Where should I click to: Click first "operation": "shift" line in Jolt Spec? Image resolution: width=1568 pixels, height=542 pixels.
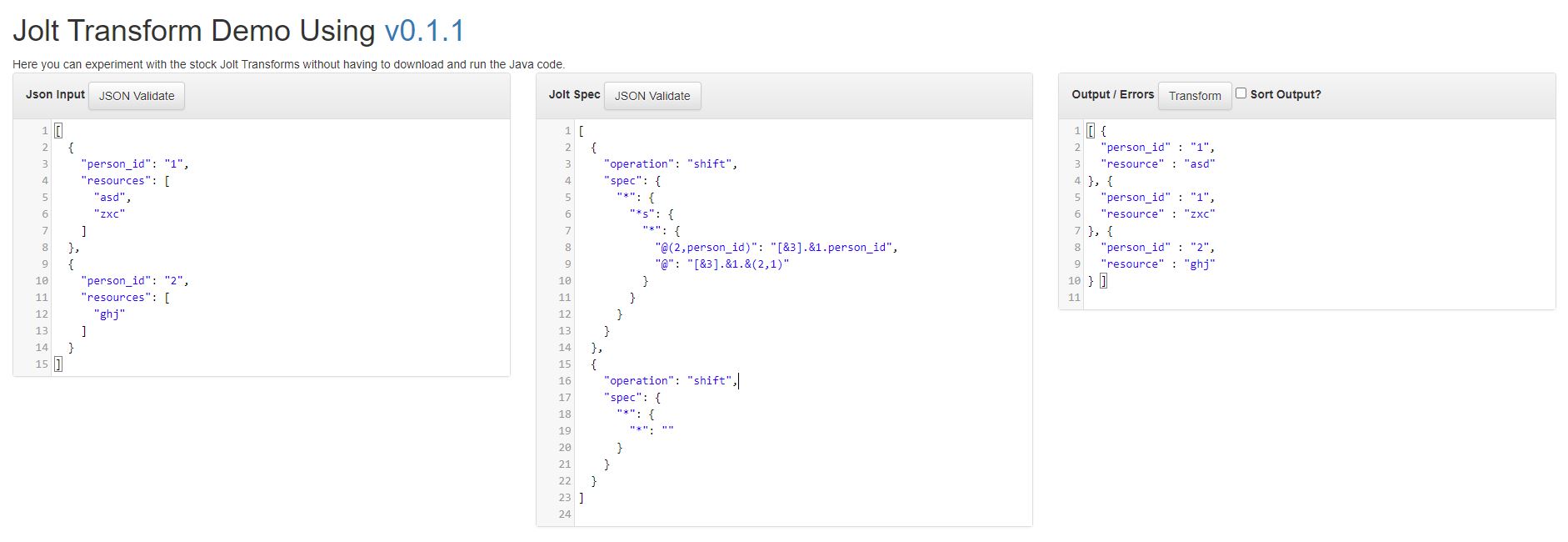click(671, 164)
